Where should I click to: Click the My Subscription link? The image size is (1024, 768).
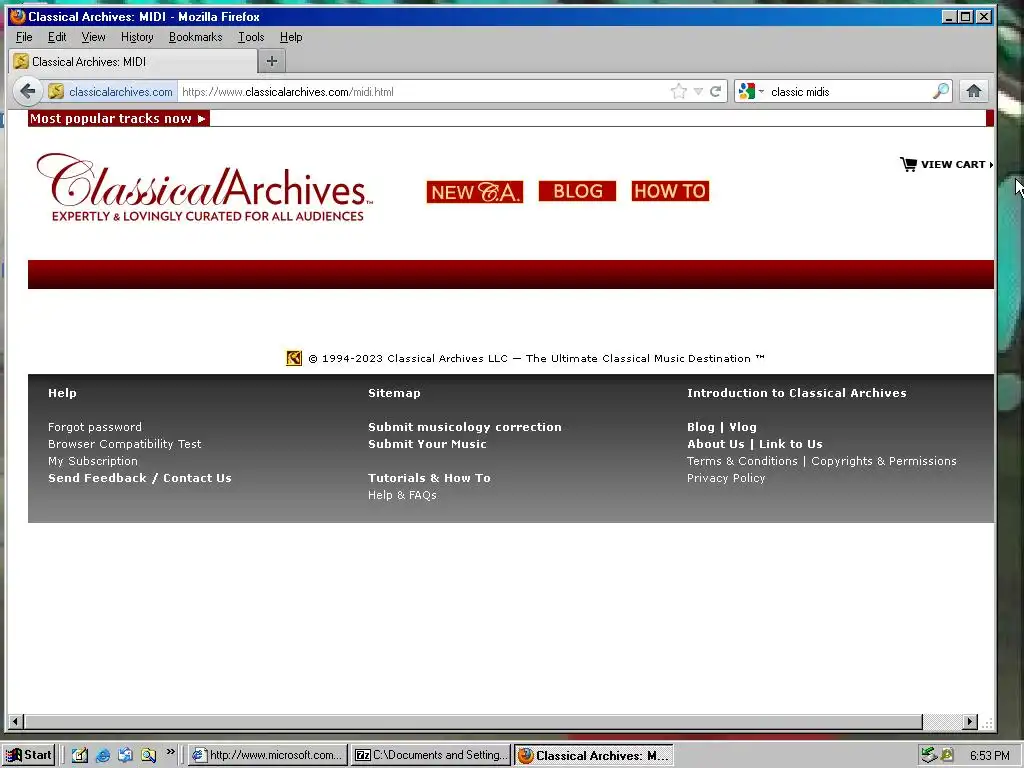(x=93, y=461)
